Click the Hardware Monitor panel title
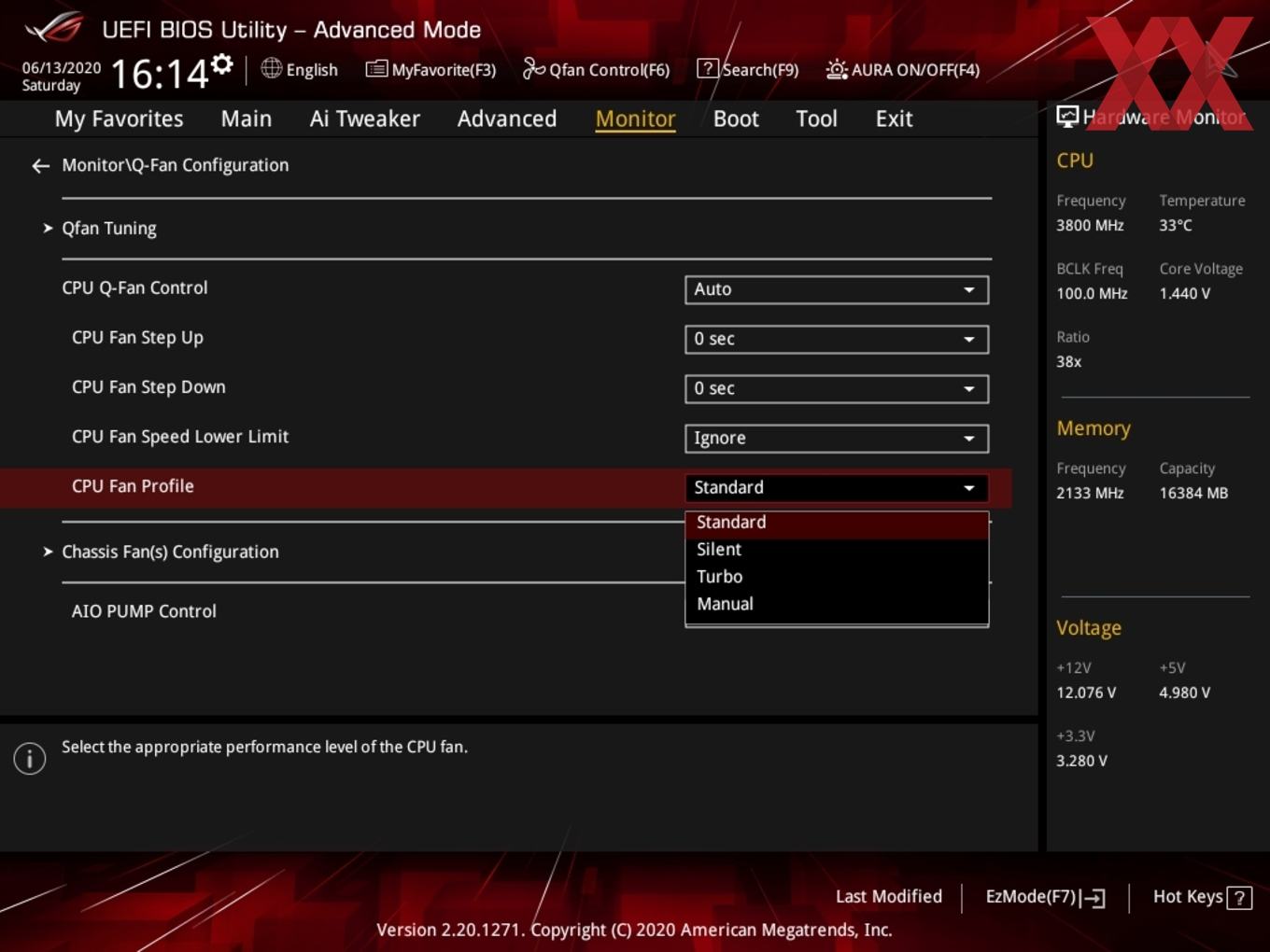This screenshot has width=1270, height=952. click(1164, 118)
